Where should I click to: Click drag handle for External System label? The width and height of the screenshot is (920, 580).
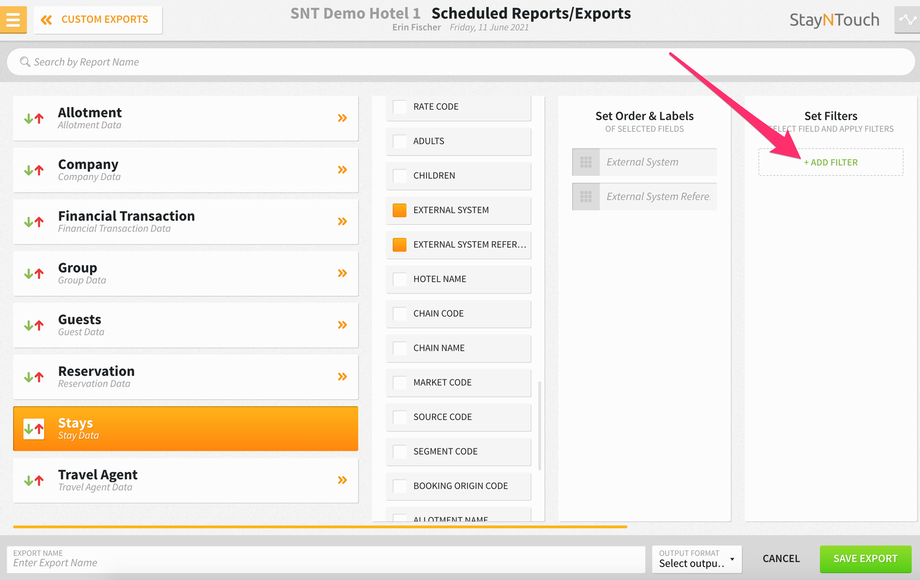coord(586,162)
